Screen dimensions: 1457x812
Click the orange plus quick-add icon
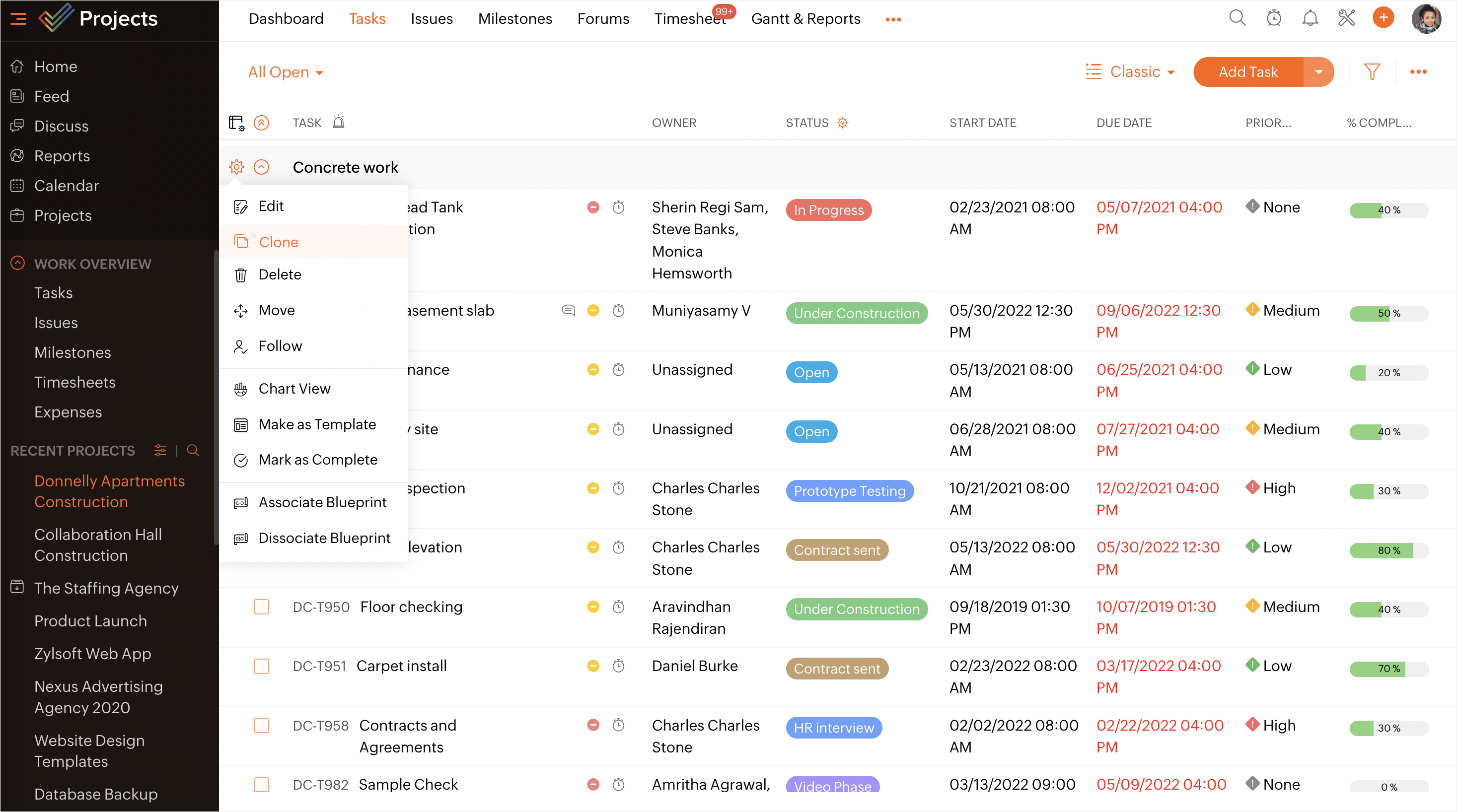(x=1383, y=18)
